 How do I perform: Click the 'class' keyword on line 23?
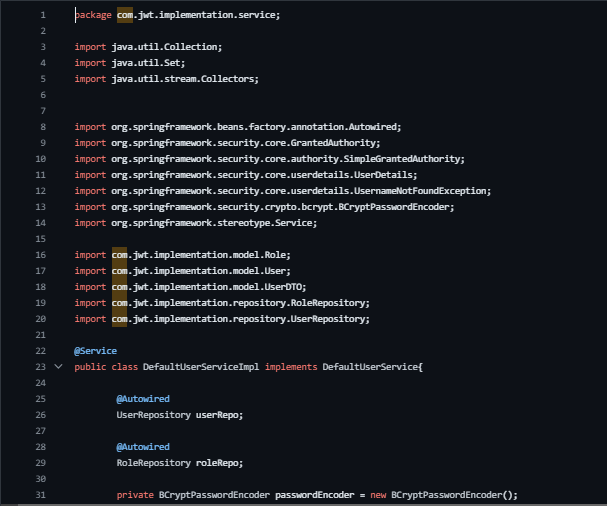coord(125,367)
